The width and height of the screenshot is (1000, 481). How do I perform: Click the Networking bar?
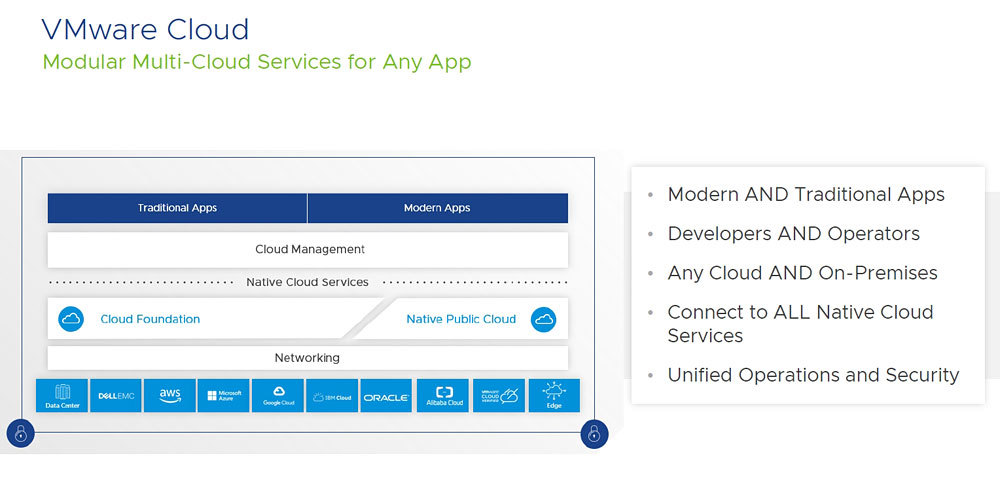[x=308, y=358]
